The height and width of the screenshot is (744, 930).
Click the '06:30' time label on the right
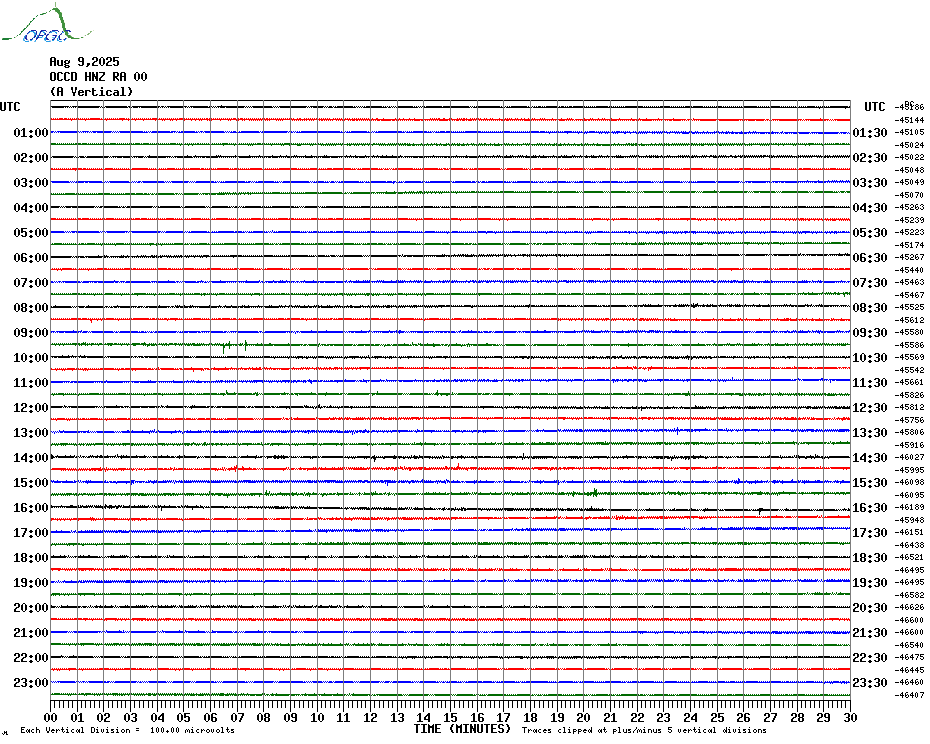coord(870,257)
